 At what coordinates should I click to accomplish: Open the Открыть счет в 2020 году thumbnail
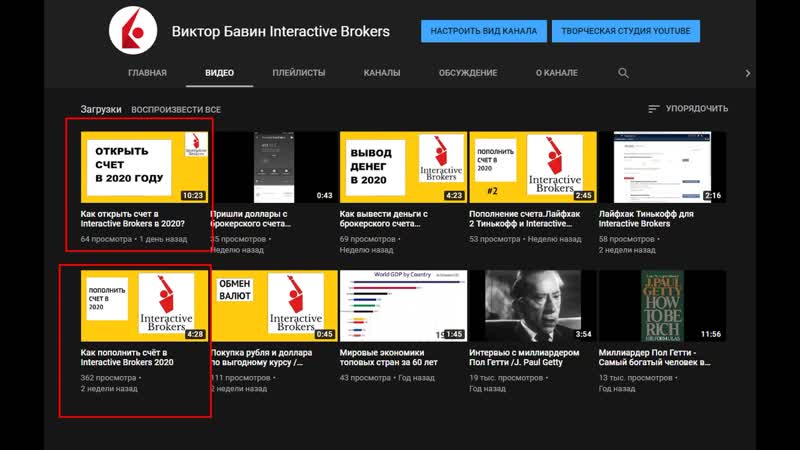[x=144, y=167]
